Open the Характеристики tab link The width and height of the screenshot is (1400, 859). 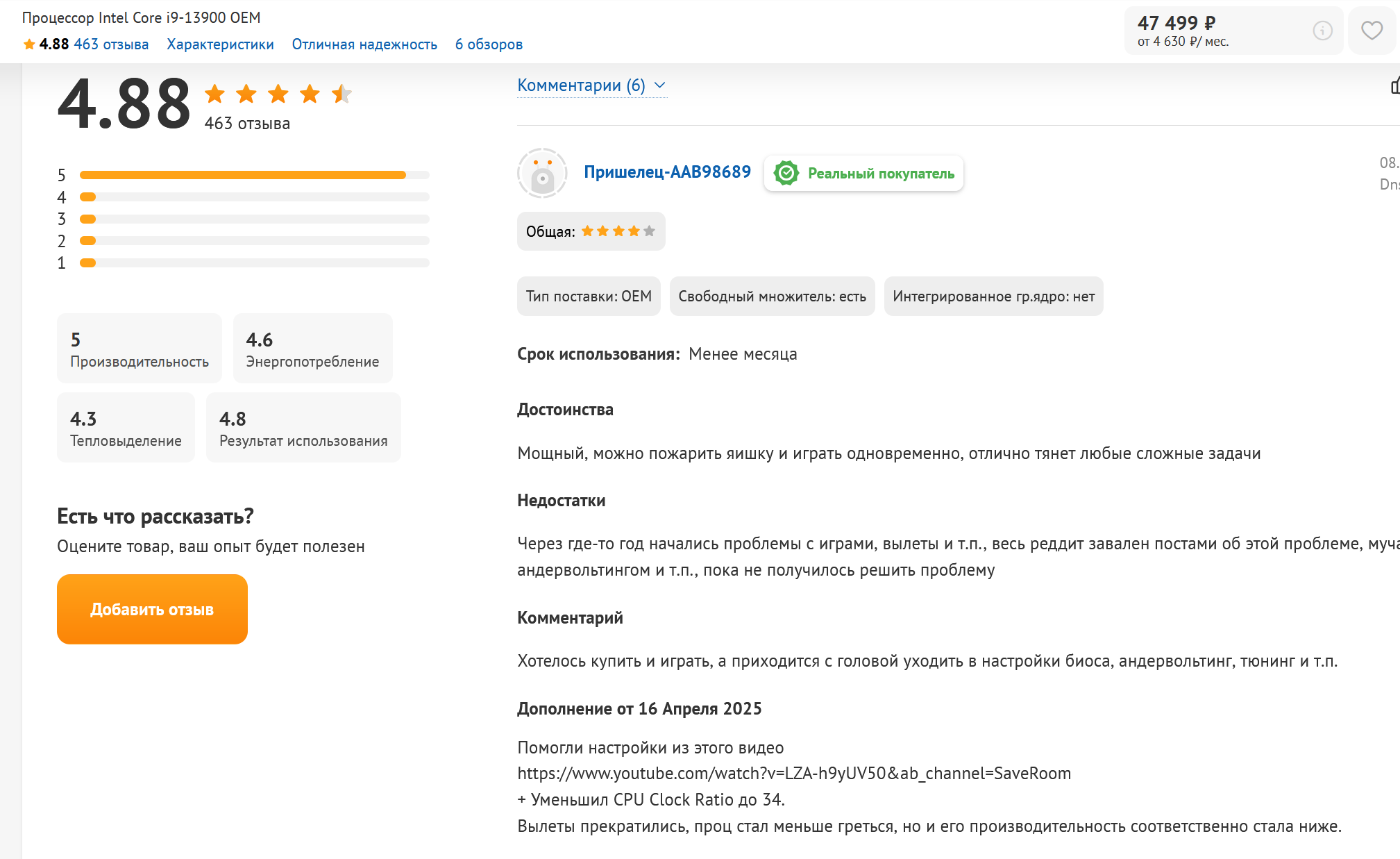click(x=220, y=44)
